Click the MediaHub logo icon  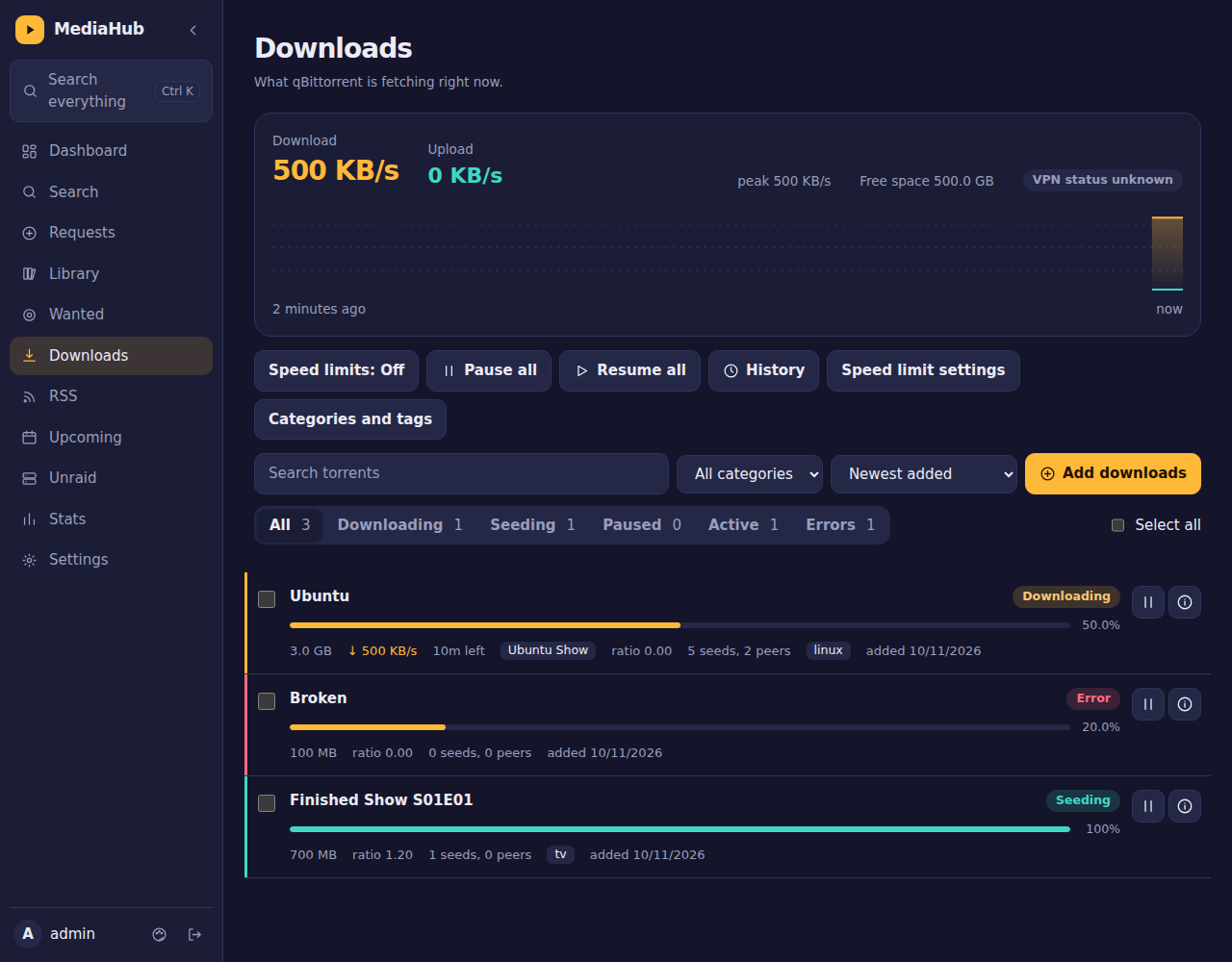(x=30, y=30)
